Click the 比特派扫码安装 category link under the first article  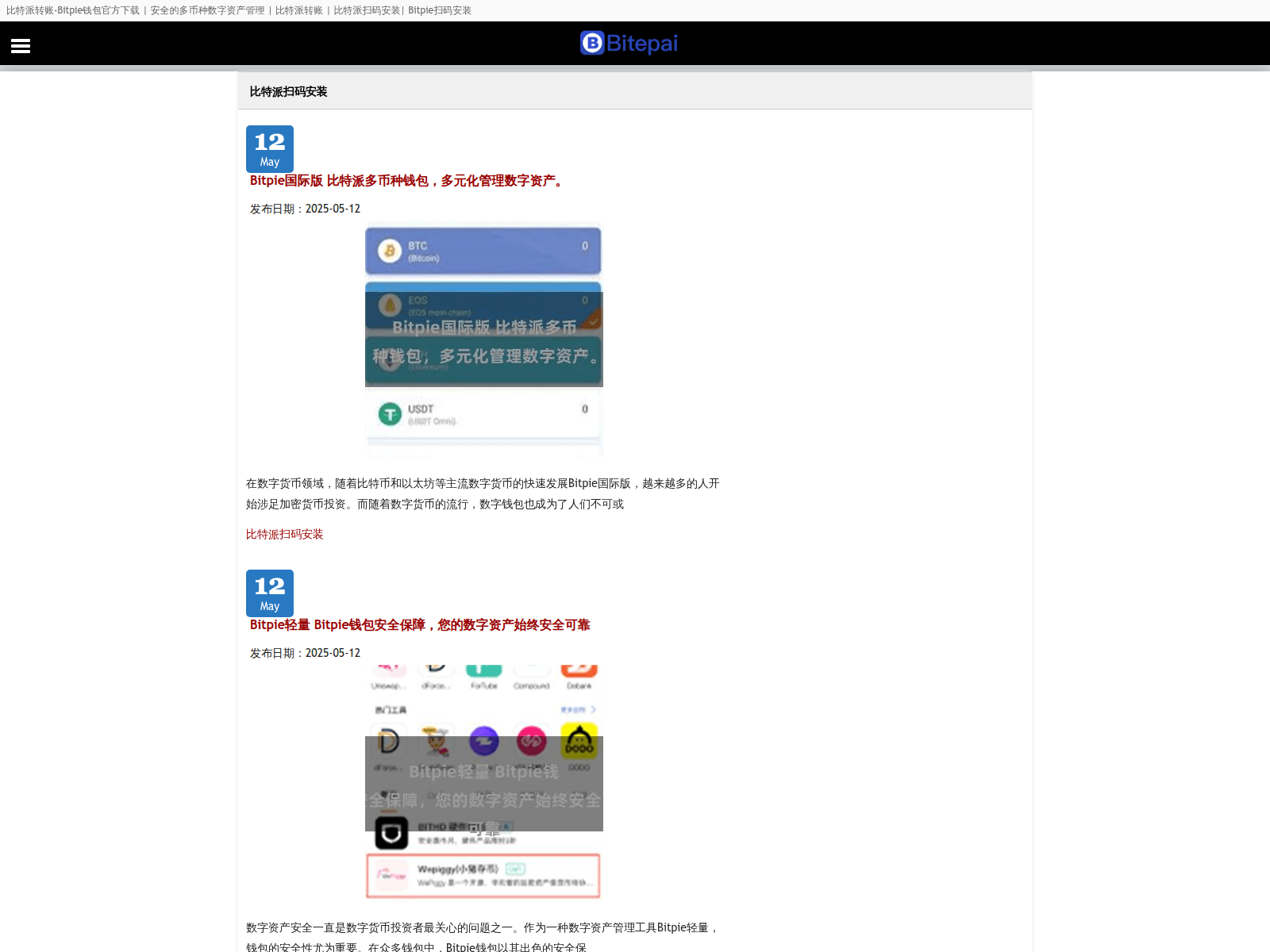pos(285,535)
